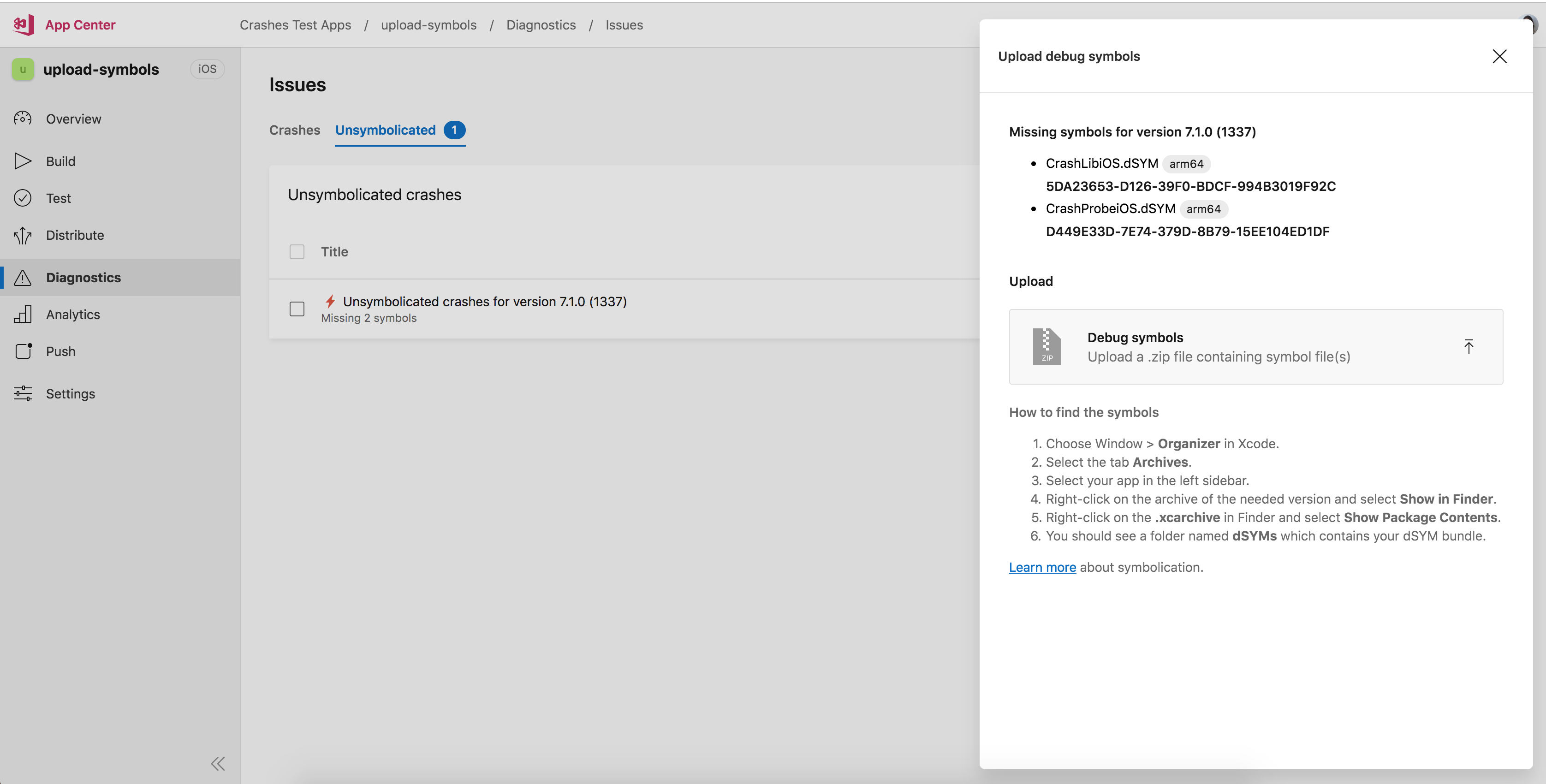Check the Title column header checkbox

pos(297,251)
